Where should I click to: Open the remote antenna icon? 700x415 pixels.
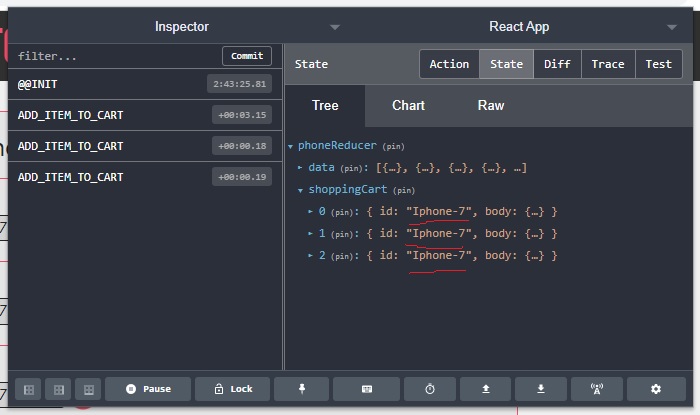click(597, 389)
